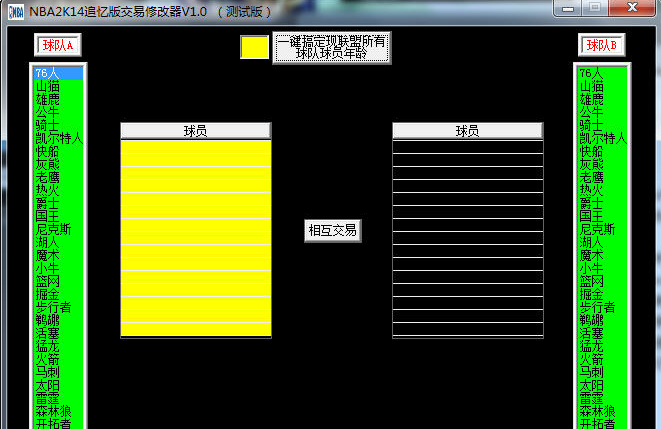This screenshot has height=429, width=661.
Task: Select 湖人 in the Team B list
Action: tap(602, 242)
